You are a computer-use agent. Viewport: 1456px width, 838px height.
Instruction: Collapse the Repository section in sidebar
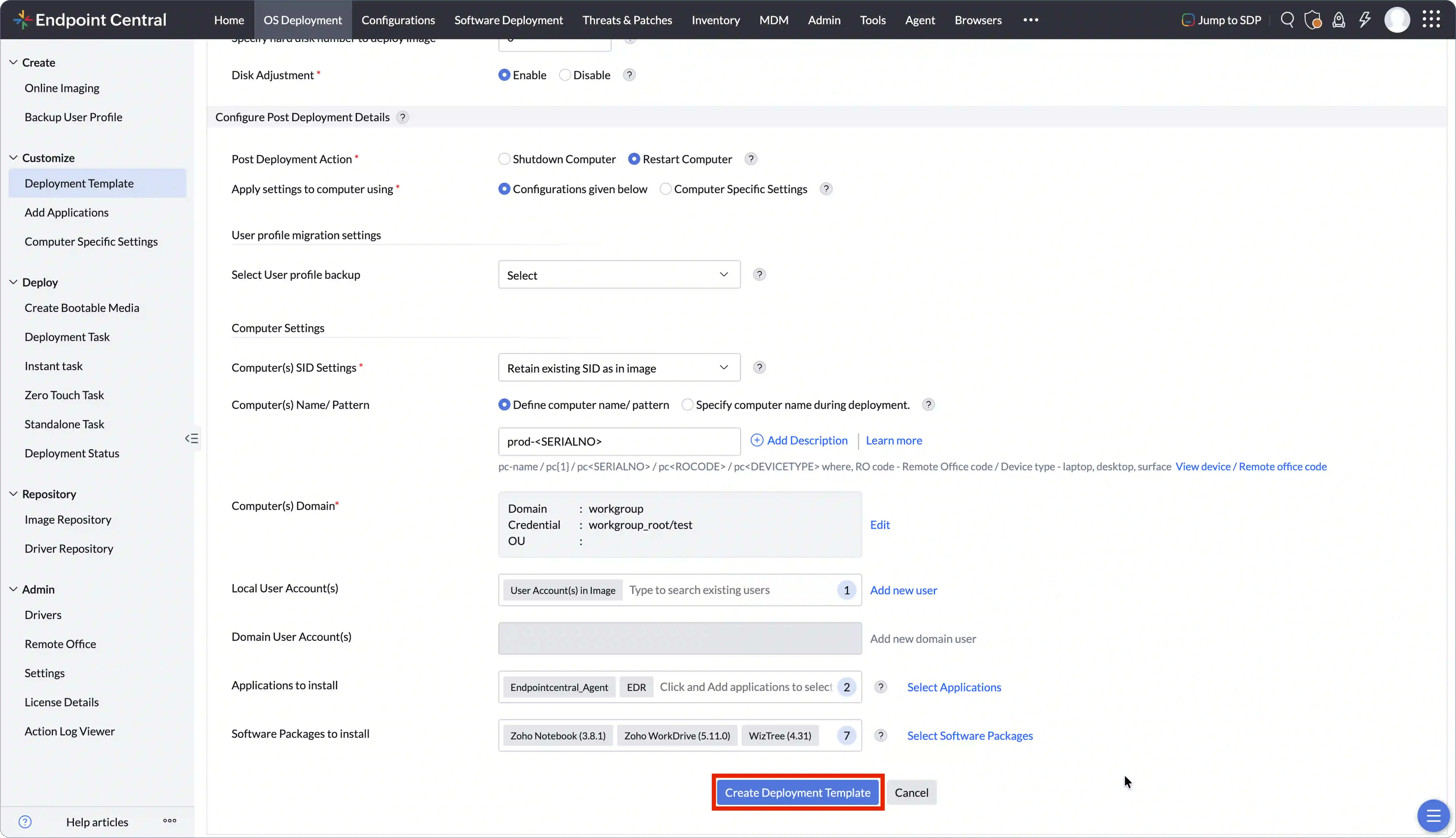pos(13,494)
